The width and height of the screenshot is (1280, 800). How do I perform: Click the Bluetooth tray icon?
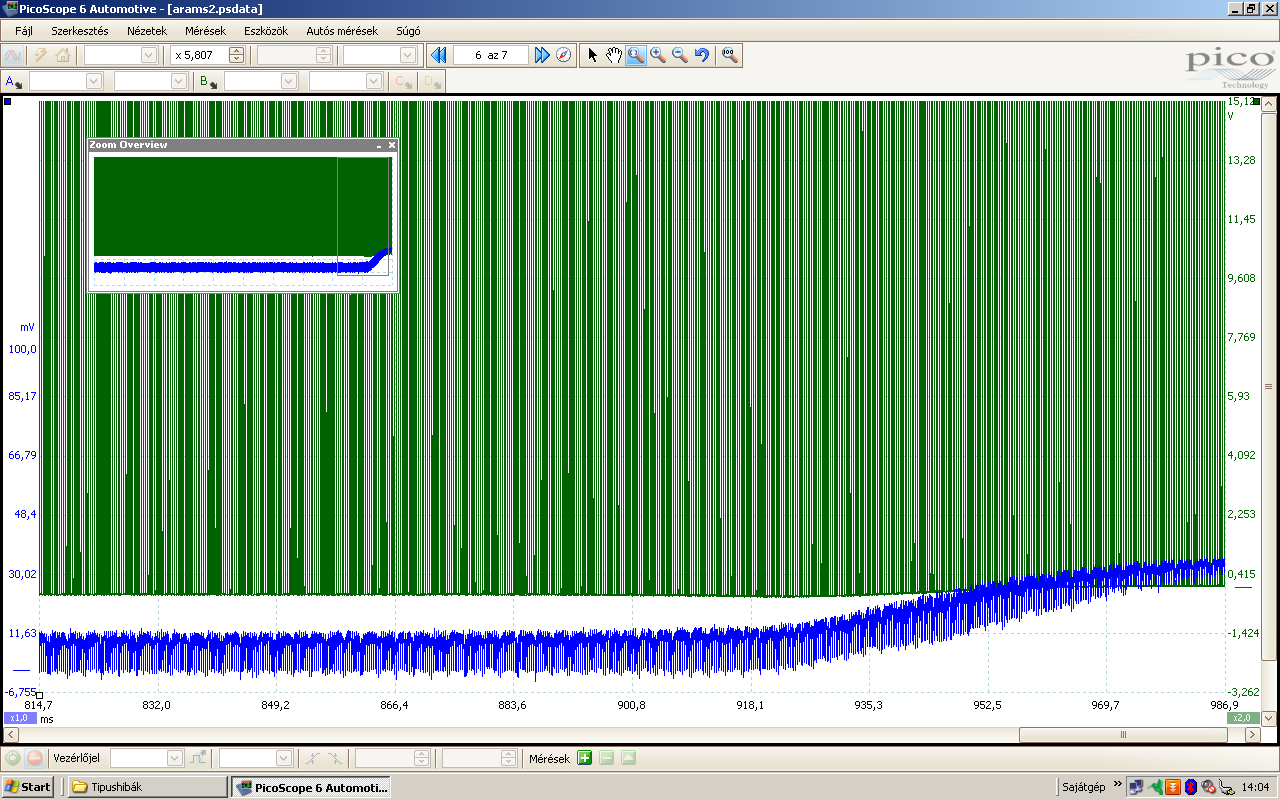point(1191,787)
